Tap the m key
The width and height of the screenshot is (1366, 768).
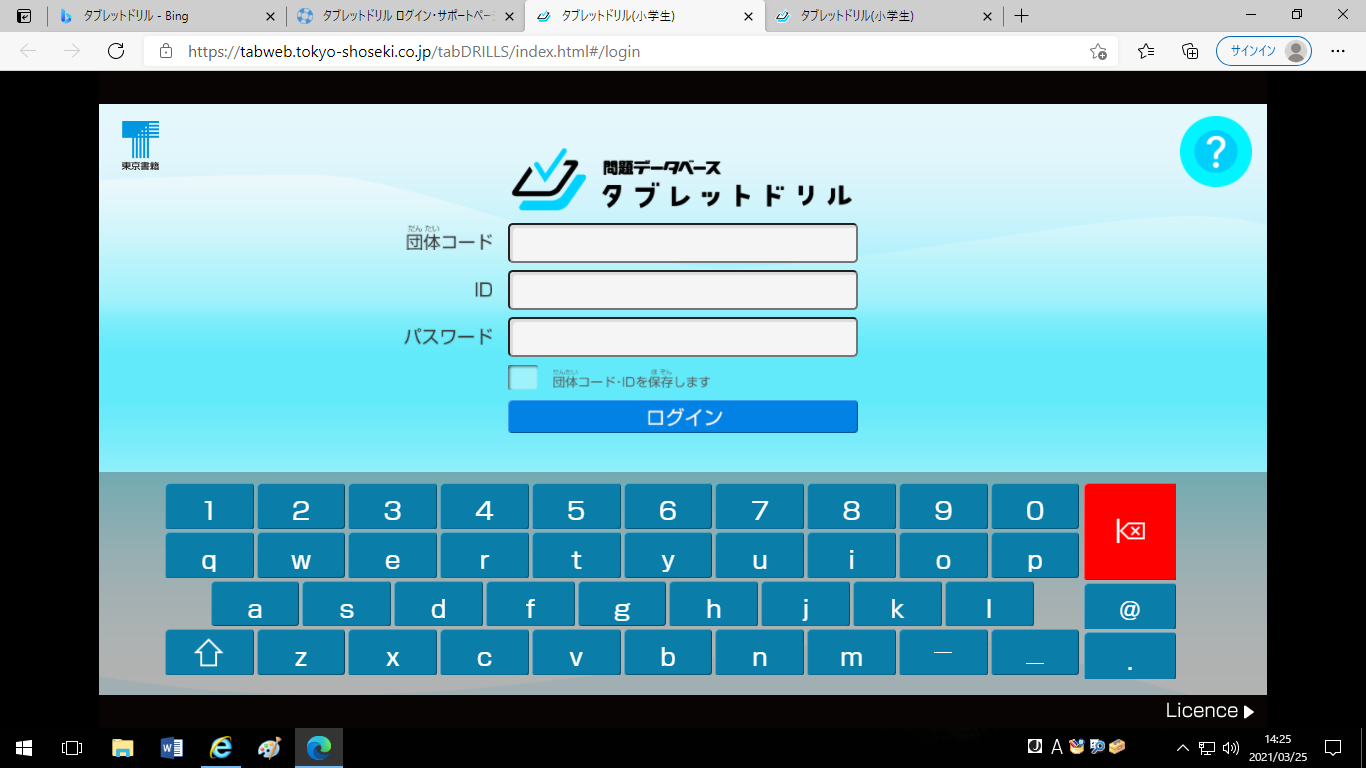pyautogui.click(x=851, y=653)
